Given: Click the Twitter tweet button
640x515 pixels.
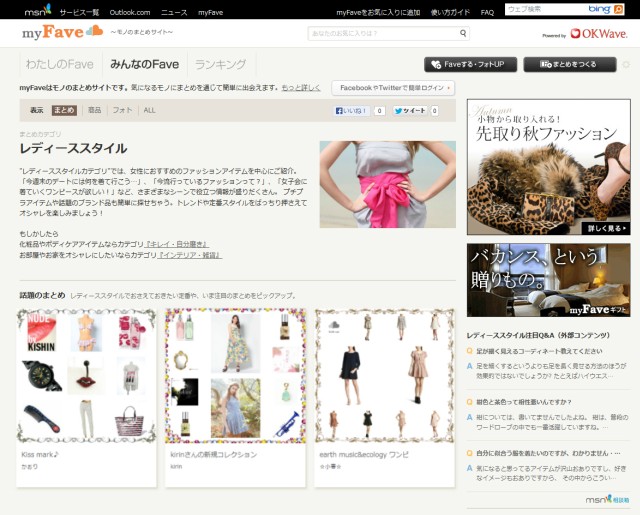Looking at the screenshot, I should point(411,110).
